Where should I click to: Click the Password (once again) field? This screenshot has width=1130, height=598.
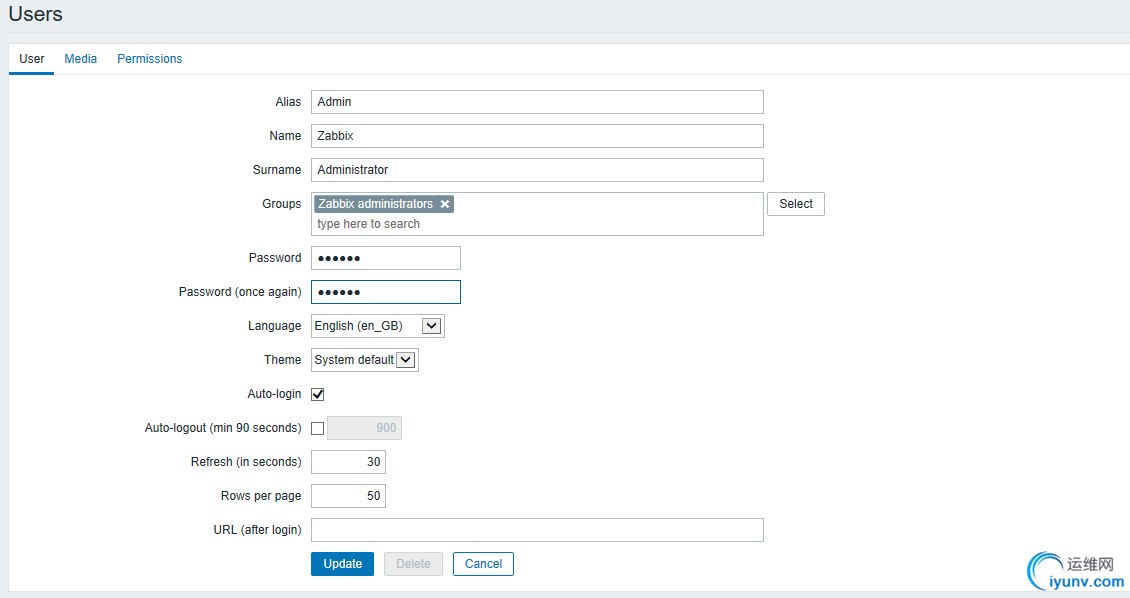coord(386,292)
